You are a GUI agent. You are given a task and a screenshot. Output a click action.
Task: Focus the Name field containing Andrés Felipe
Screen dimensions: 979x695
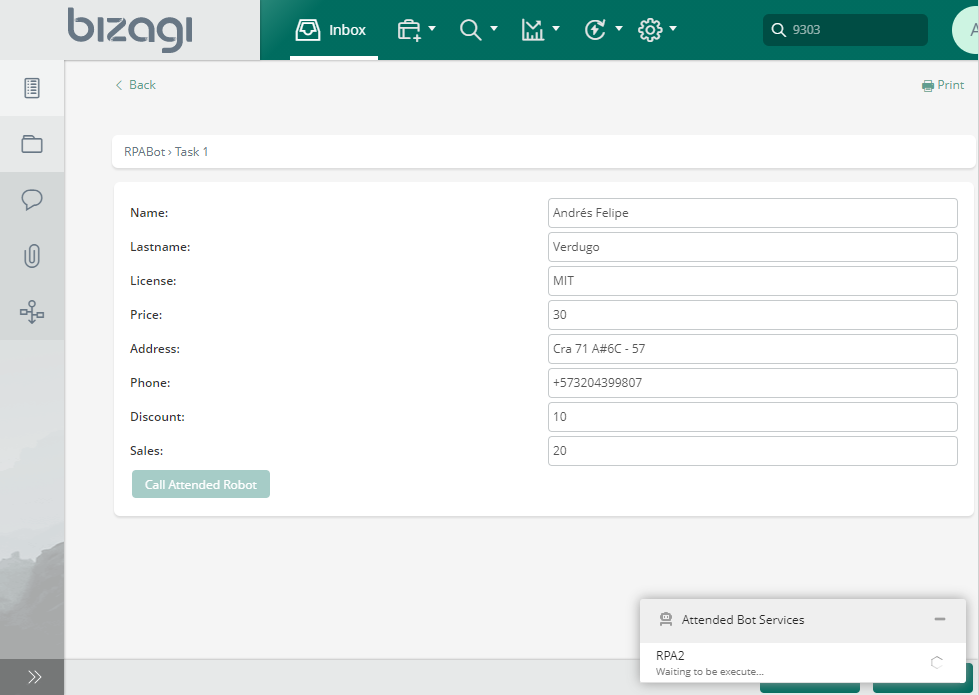[752, 213]
